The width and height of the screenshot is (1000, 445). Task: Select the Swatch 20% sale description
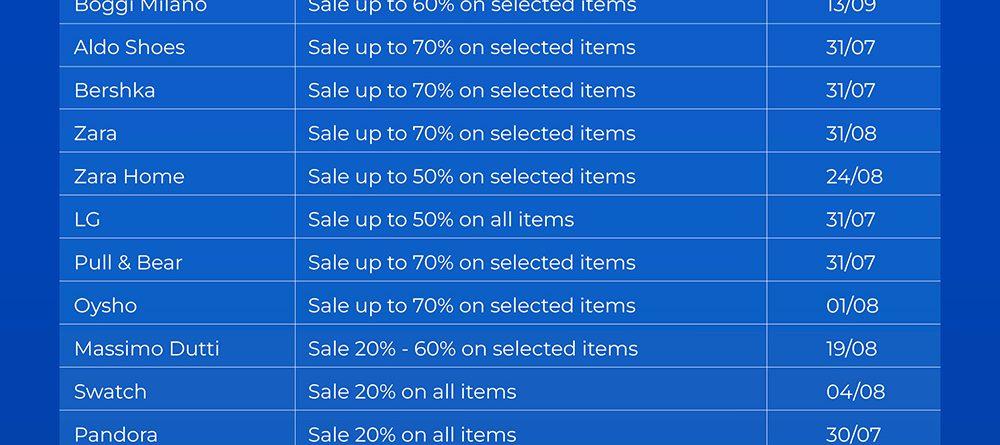tap(412, 391)
